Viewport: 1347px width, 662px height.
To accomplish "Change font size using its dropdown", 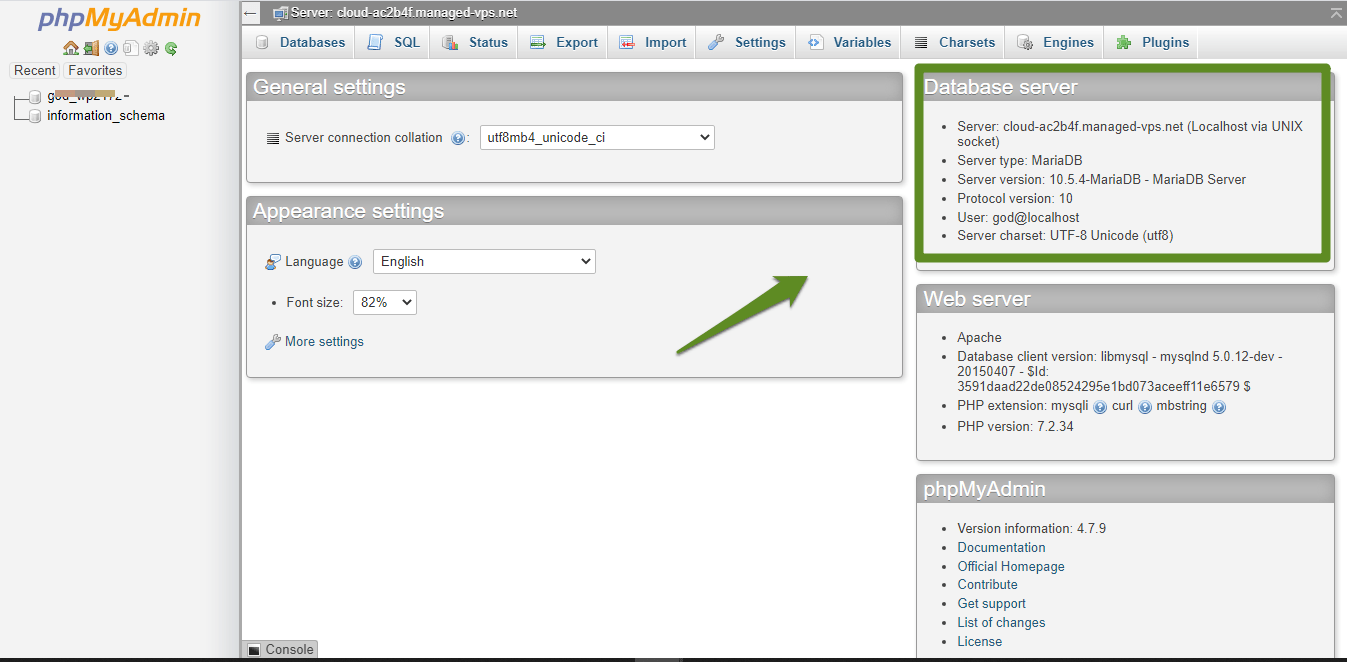I will pos(384,301).
